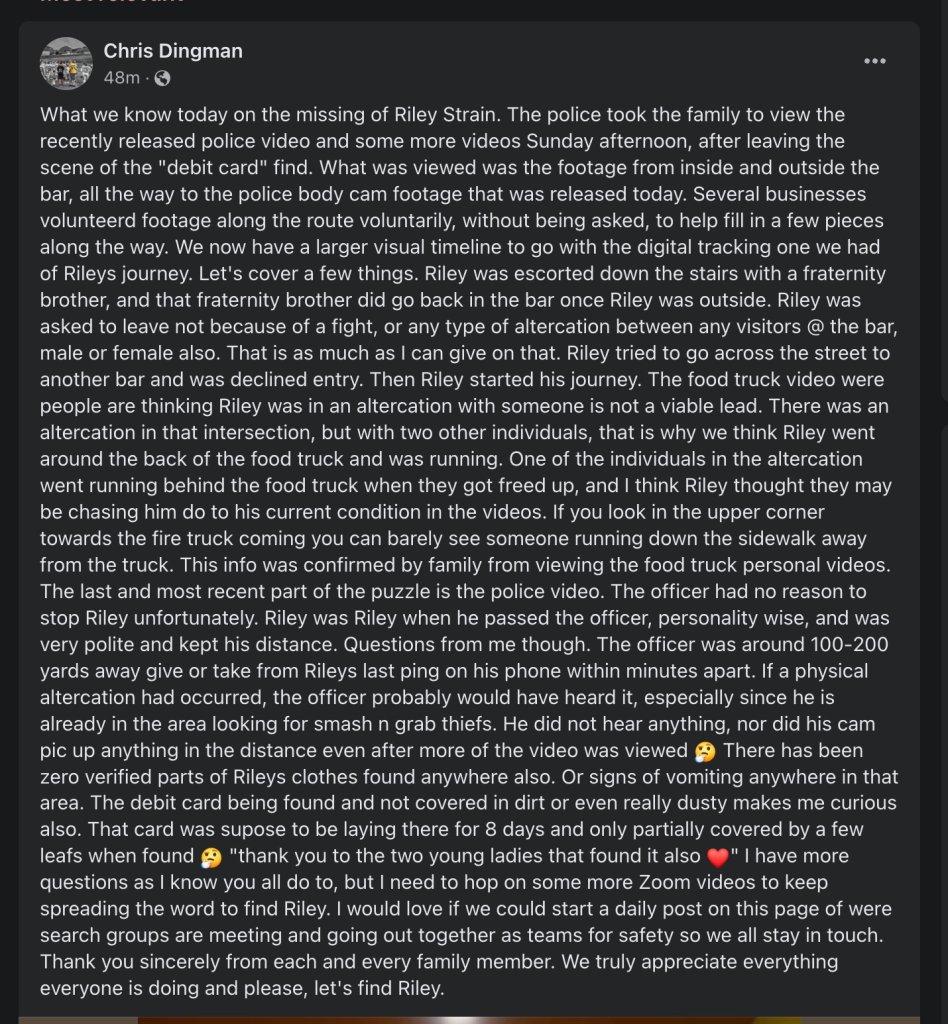Click the public globe audience icon
Viewport: 948px width, 1024px height.
click(x=162, y=78)
